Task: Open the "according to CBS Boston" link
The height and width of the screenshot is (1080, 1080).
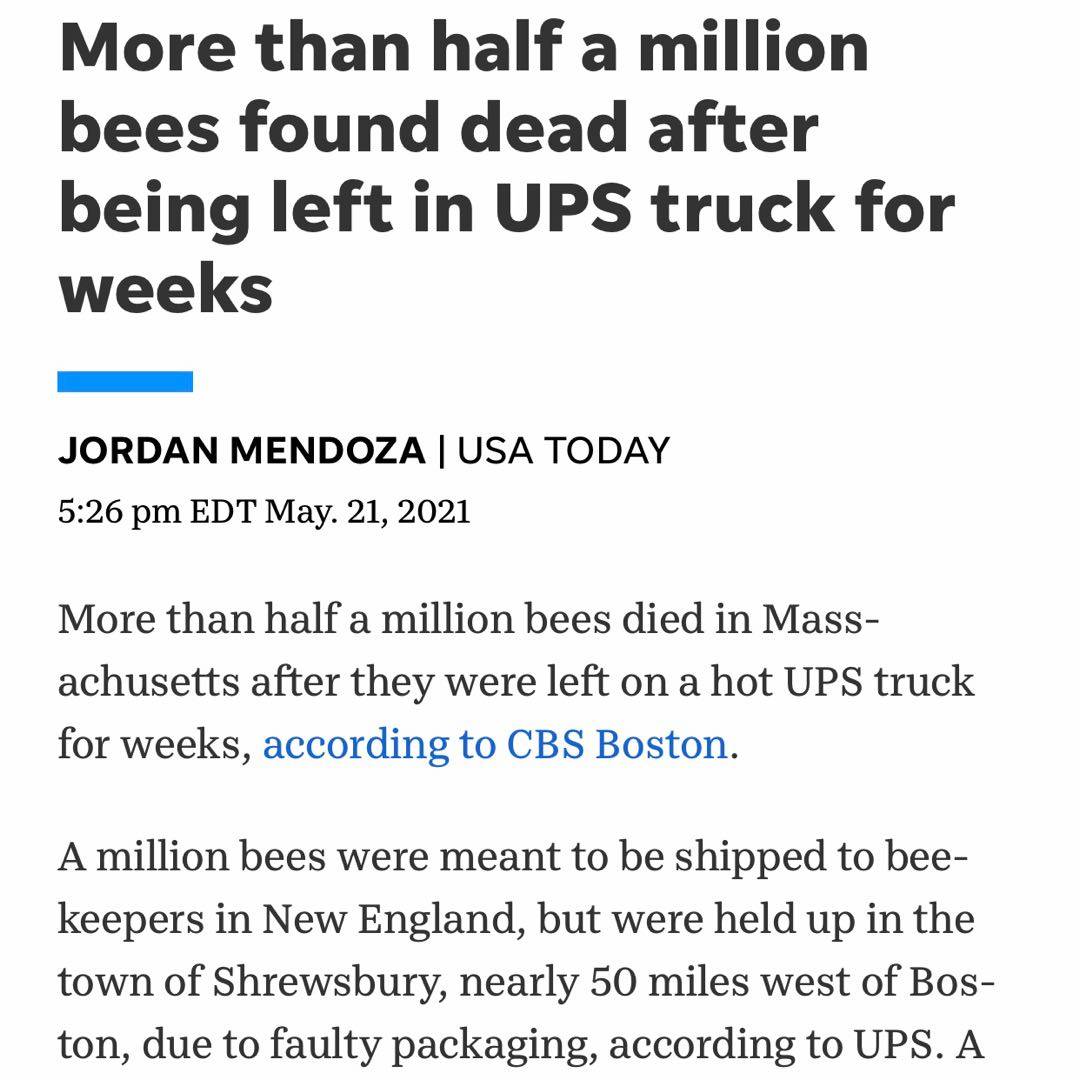Action: pyautogui.click(x=494, y=744)
